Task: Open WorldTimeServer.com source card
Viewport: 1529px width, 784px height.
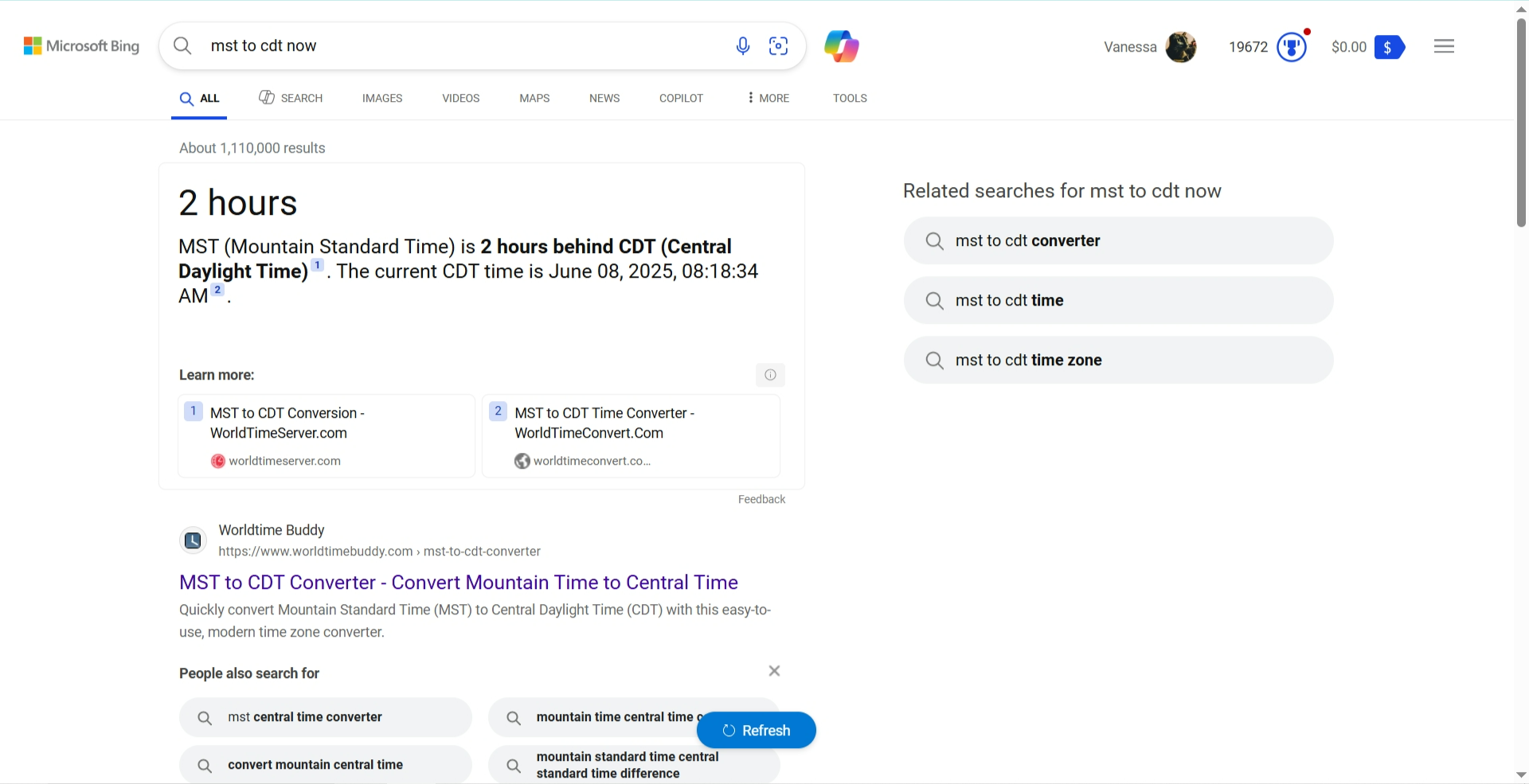Action: pos(327,435)
